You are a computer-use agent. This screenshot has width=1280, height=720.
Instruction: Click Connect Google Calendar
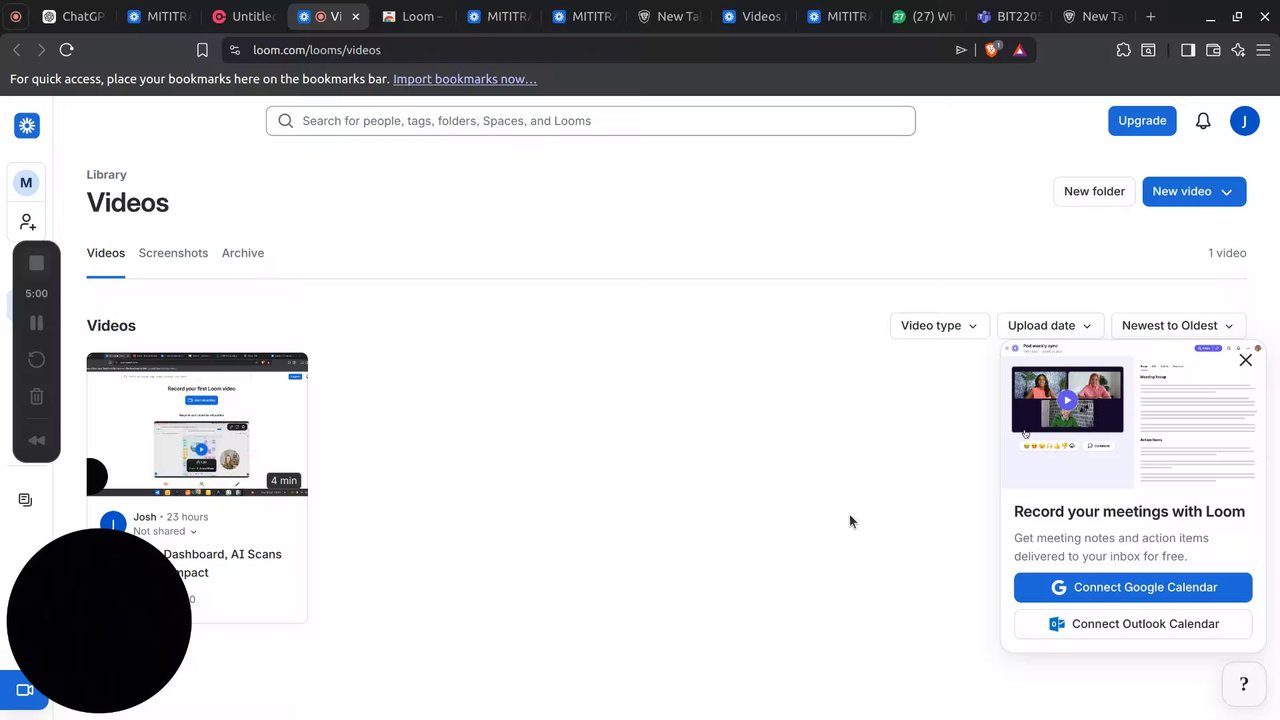pos(1133,588)
